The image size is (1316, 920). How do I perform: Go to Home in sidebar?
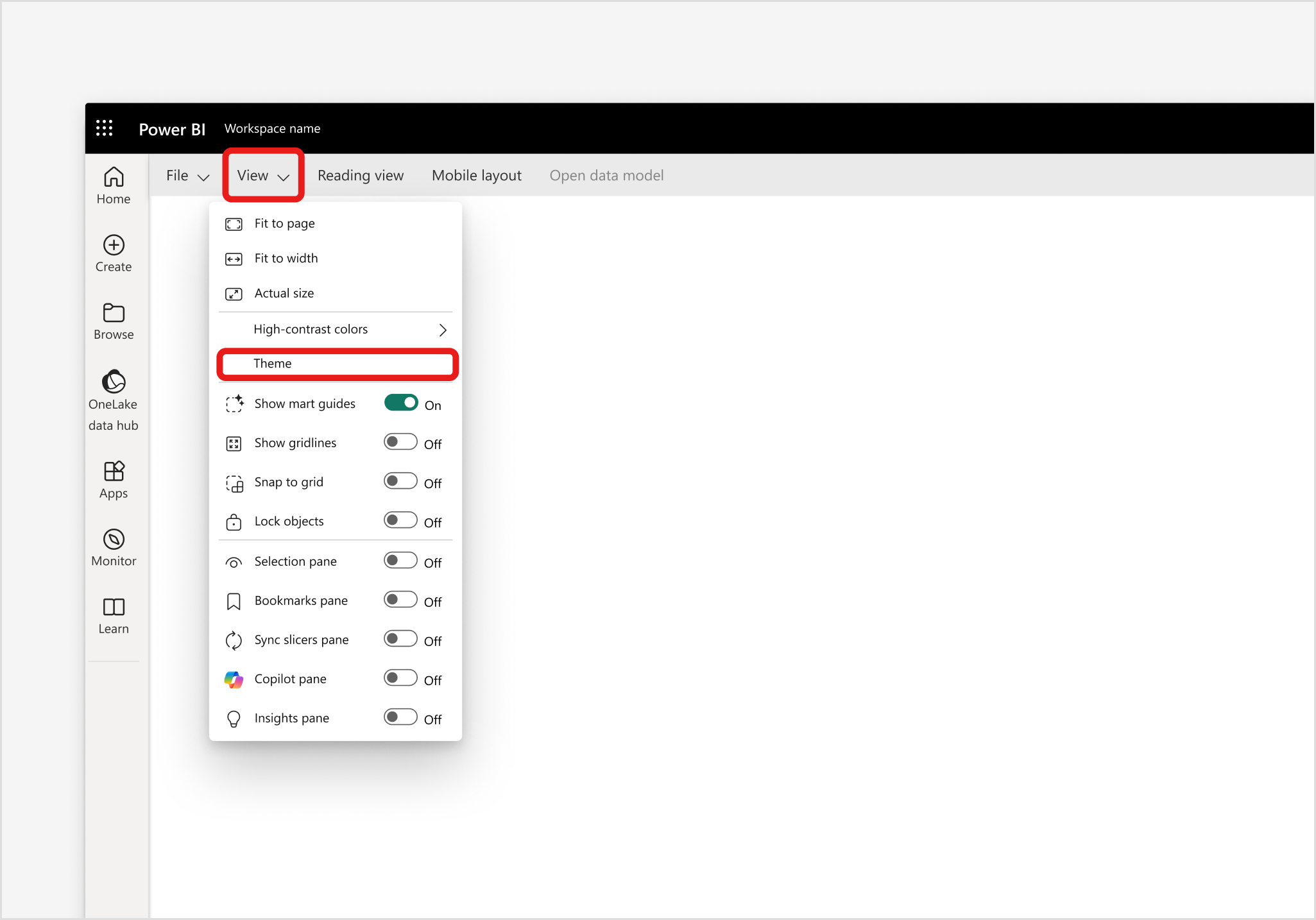(114, 185)
